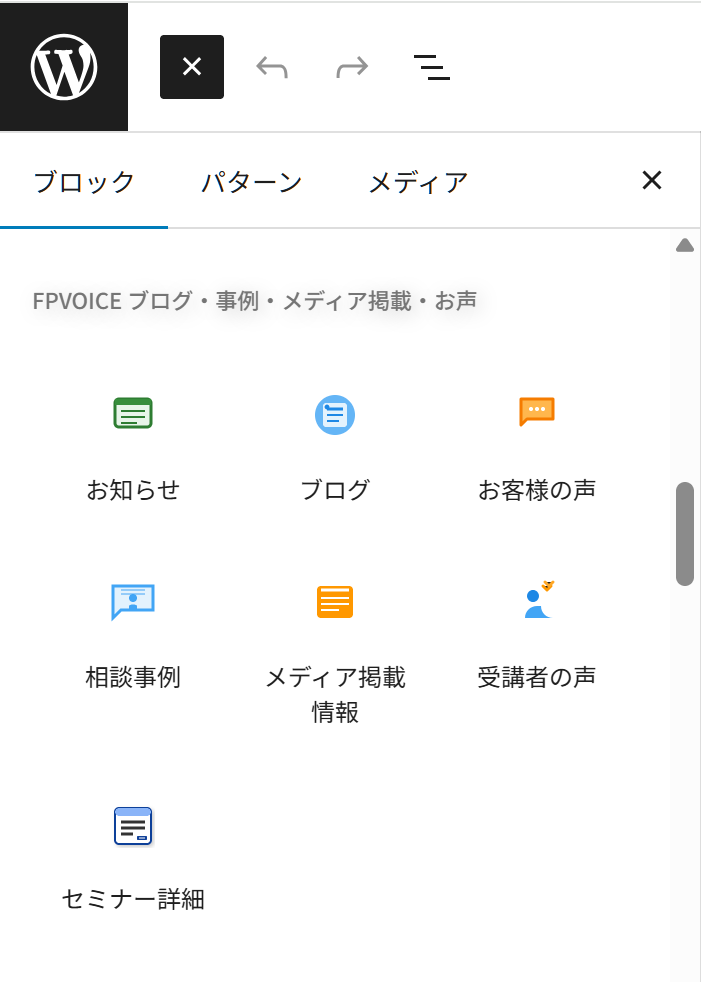Open the WordPress logo menu
This screenshot has height=982, width=701.
click(x=64, y=67)
